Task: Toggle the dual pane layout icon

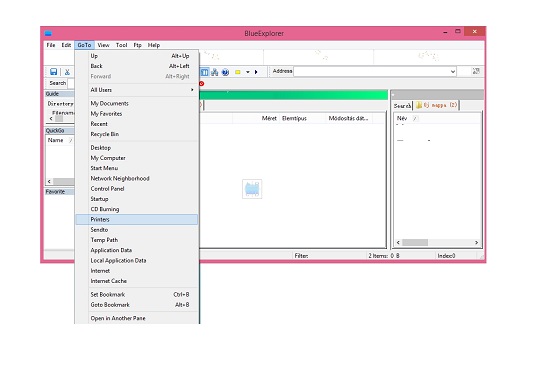Action: click(x=204, y=72)
